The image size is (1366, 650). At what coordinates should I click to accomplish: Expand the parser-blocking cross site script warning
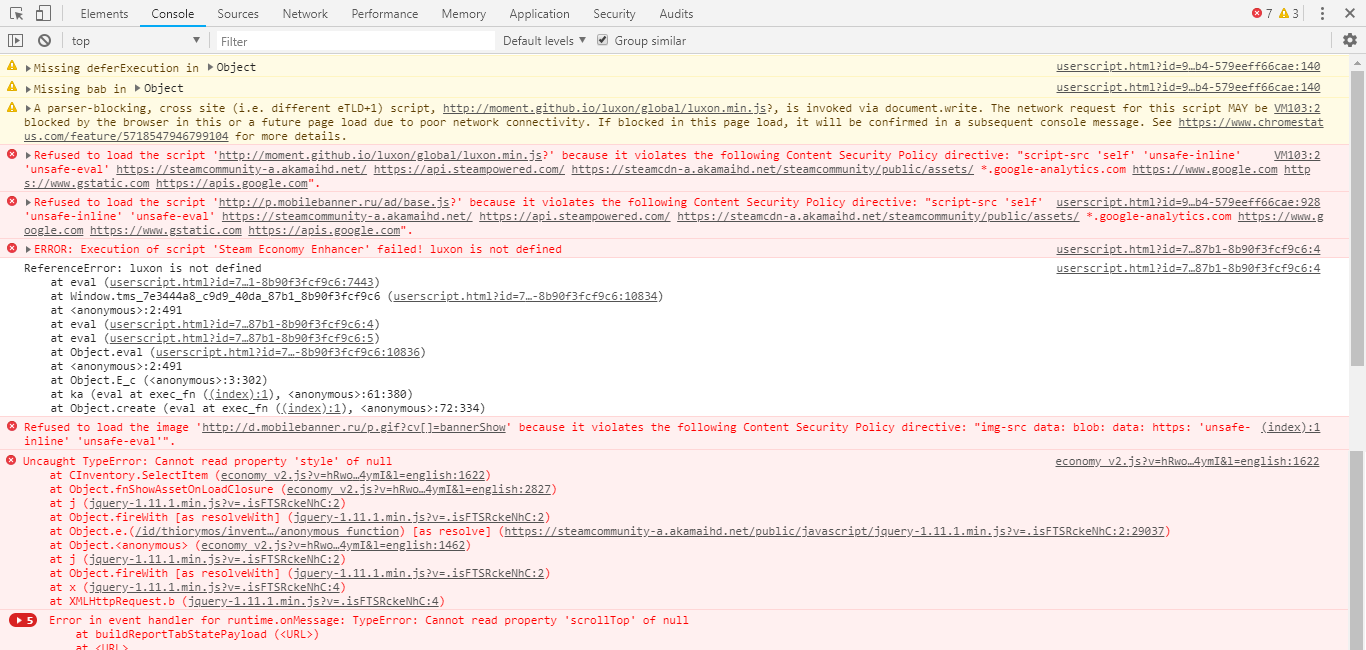[x=29, y=109]
